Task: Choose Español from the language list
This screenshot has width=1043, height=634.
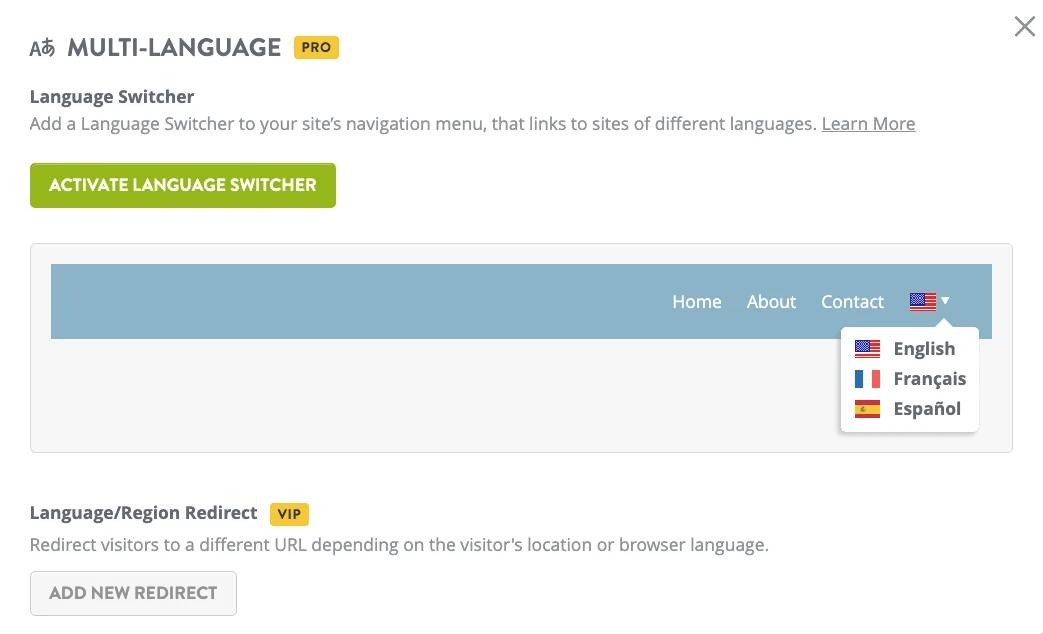Action: [x=927, y=408]
